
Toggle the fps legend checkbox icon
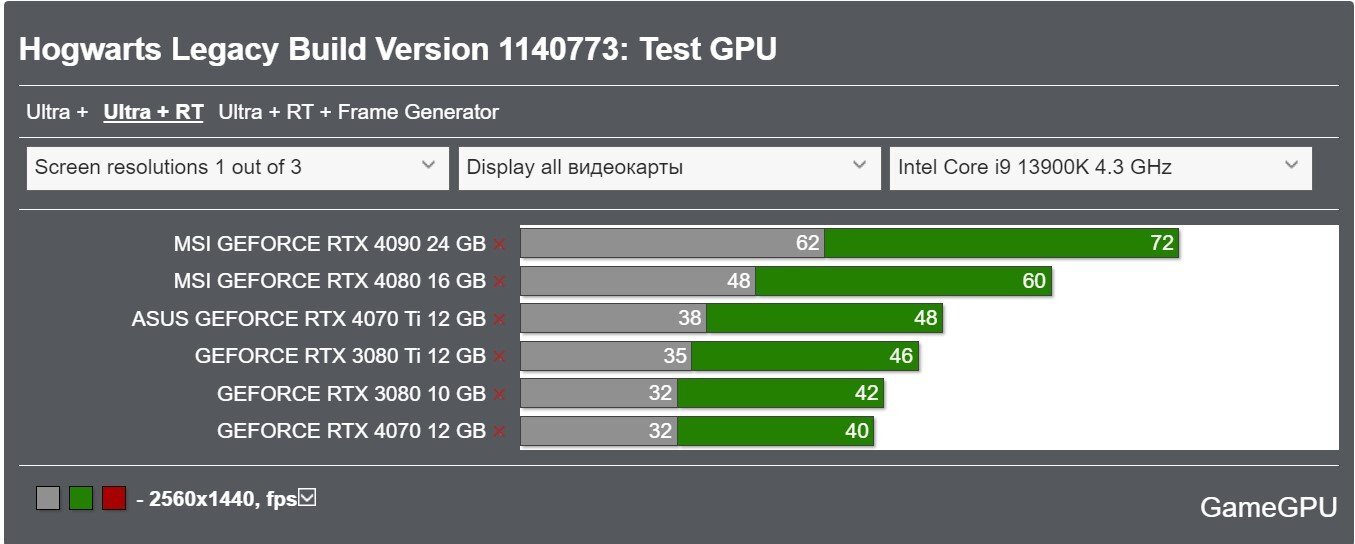(308, 497)
